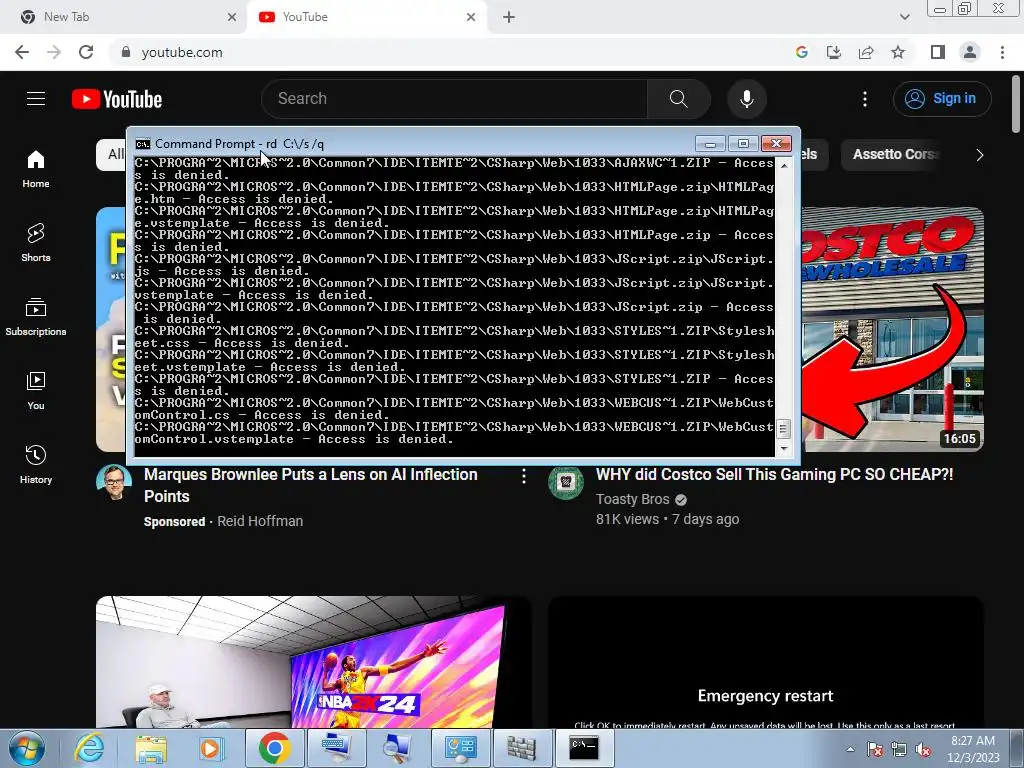Screen dimensions: 1024x768
Task: Open History in sidebar
Action: pyautogui.click(x=36, y=464)
